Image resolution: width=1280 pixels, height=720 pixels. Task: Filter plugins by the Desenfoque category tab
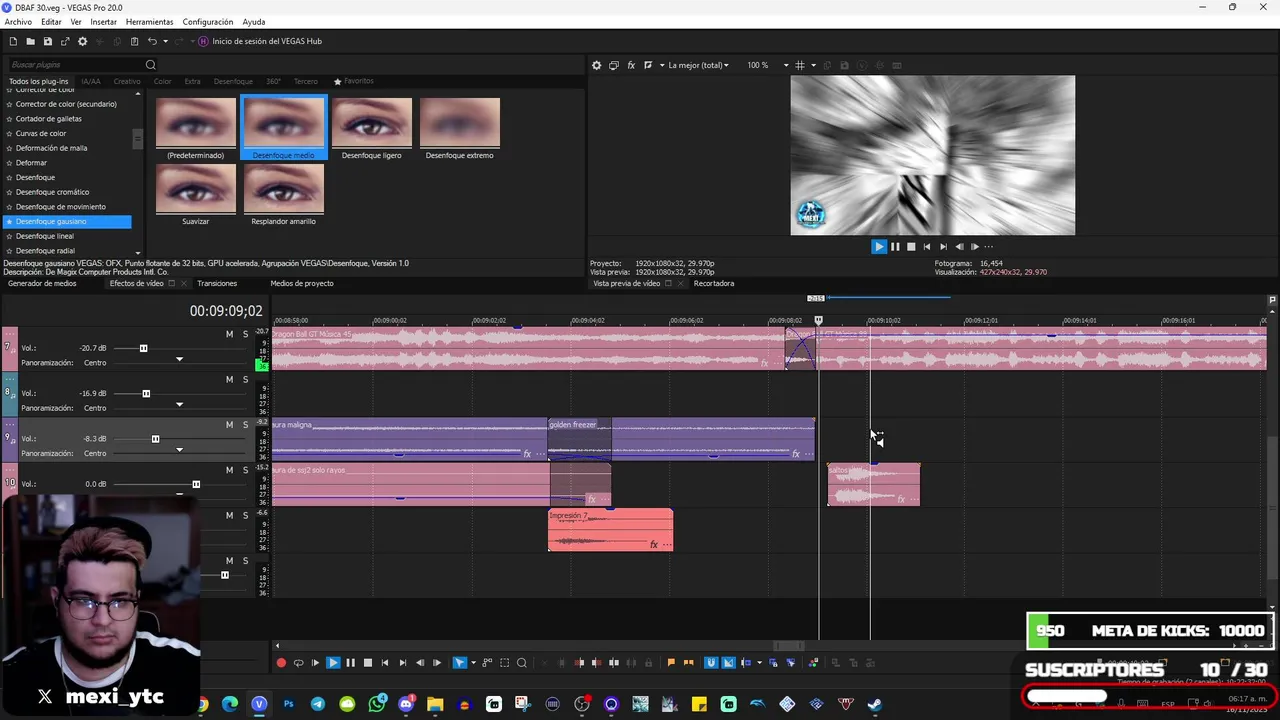point(233,81)
